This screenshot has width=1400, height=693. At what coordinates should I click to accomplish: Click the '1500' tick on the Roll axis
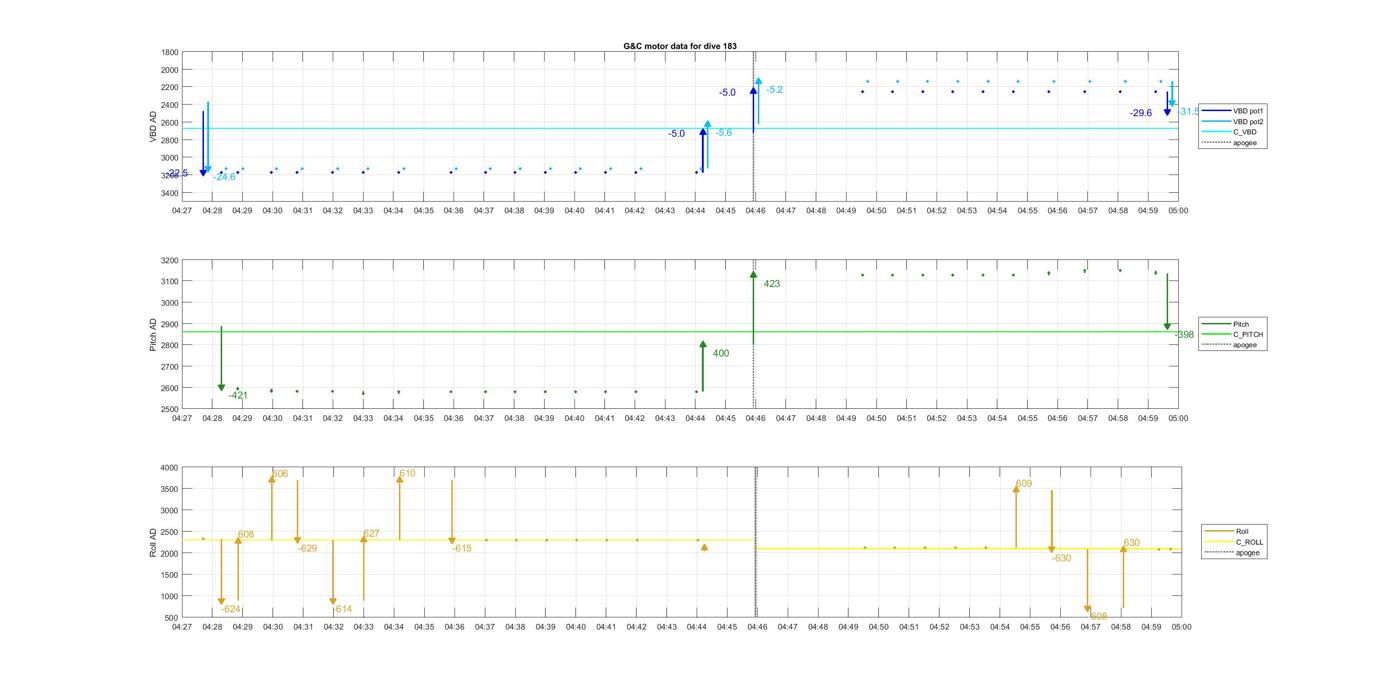click(170, 575)
